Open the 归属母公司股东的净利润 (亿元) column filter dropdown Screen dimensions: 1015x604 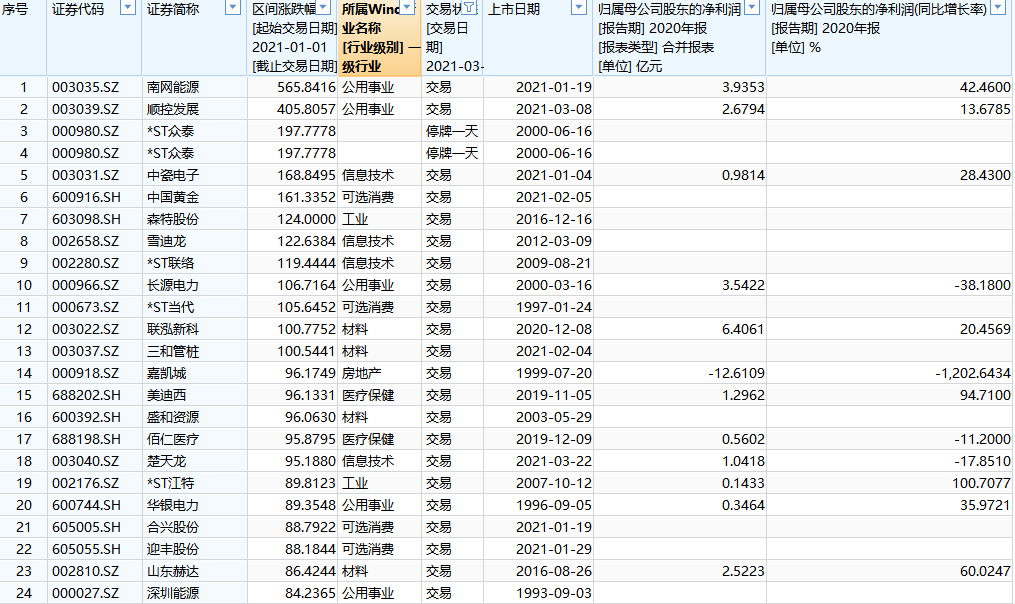752,8
